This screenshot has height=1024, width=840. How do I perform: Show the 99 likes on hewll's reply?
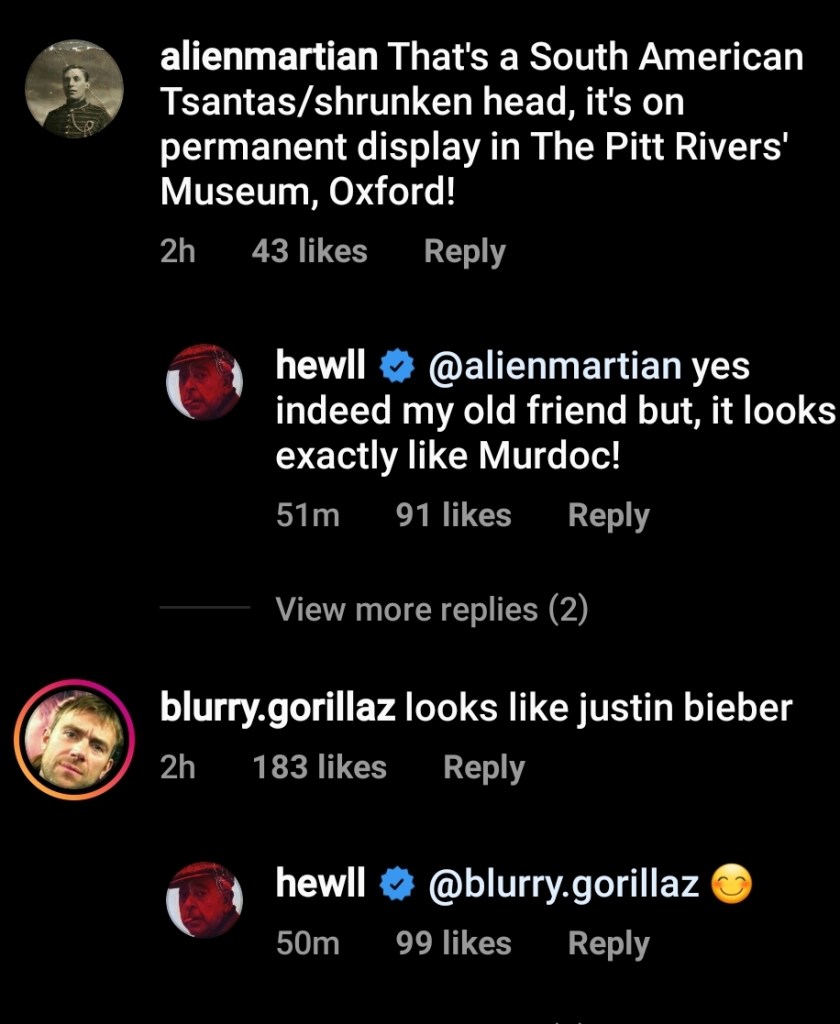pyautogui.click(x=453, y=943)
